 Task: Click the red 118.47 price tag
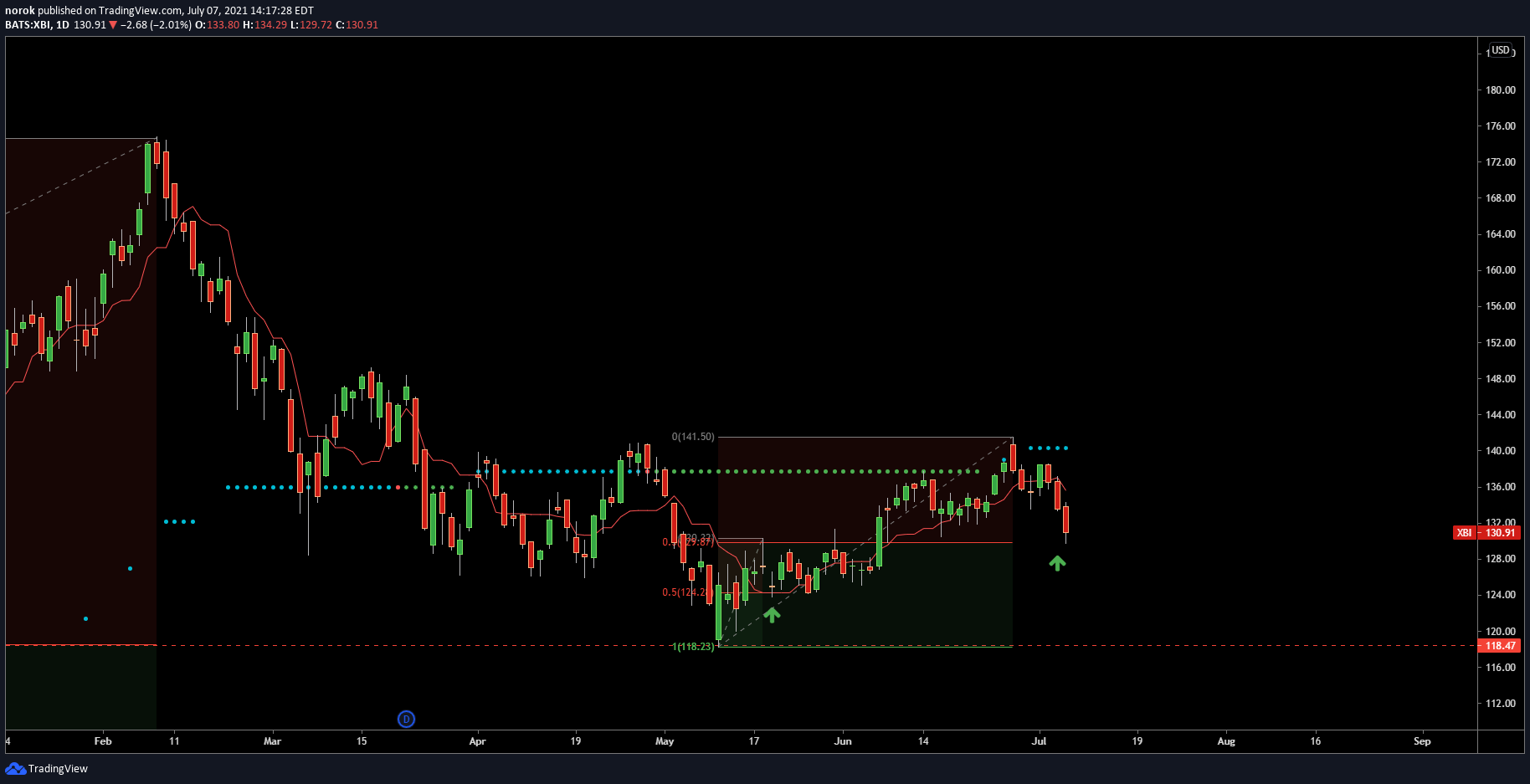coord(1500,646)
